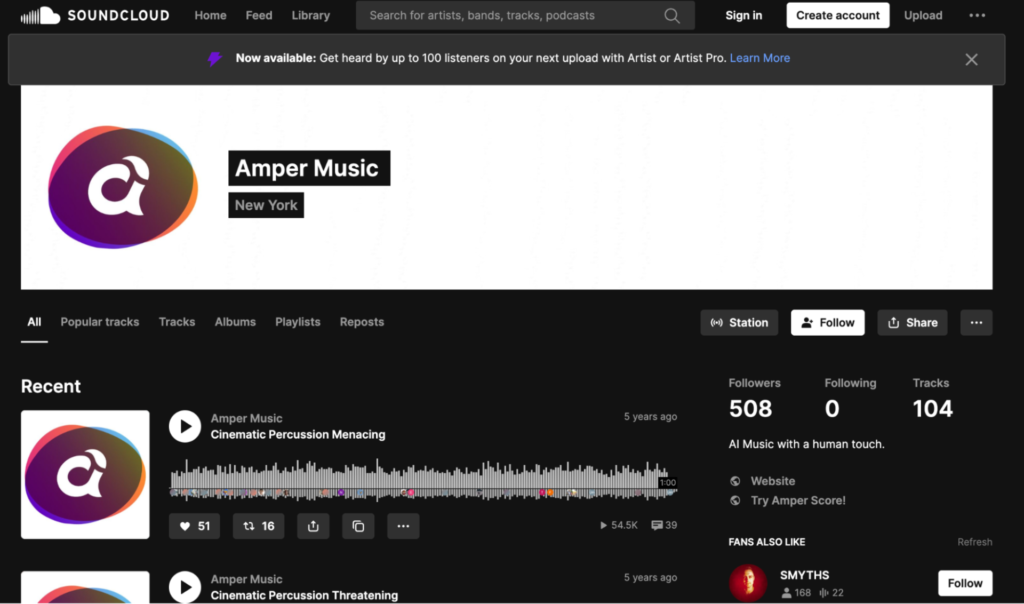Click the 54.5K plays count
This screenshot has height=604, width=1024.
(618, 525)
